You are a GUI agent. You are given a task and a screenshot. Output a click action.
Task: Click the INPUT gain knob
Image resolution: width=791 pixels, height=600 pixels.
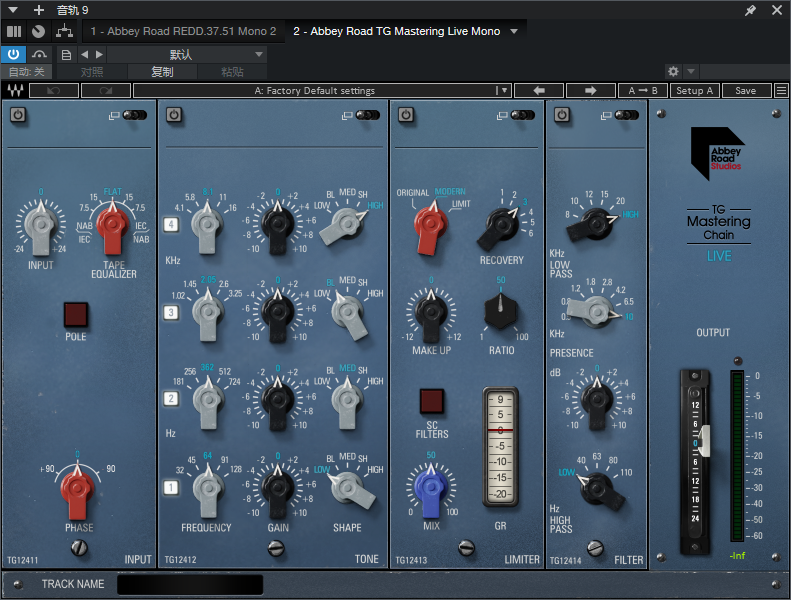point(41,226)
